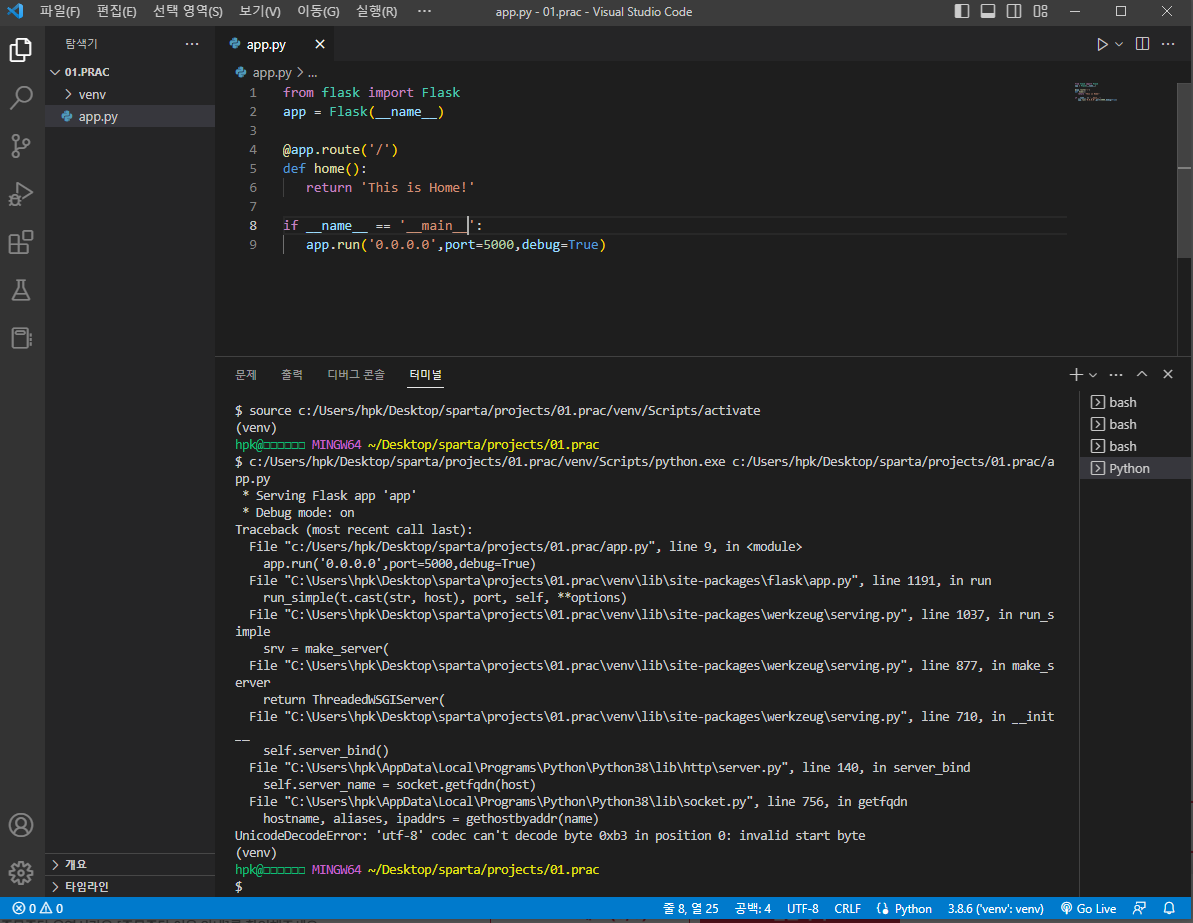Open the Explorer view in activity bar

coord(21,50)
